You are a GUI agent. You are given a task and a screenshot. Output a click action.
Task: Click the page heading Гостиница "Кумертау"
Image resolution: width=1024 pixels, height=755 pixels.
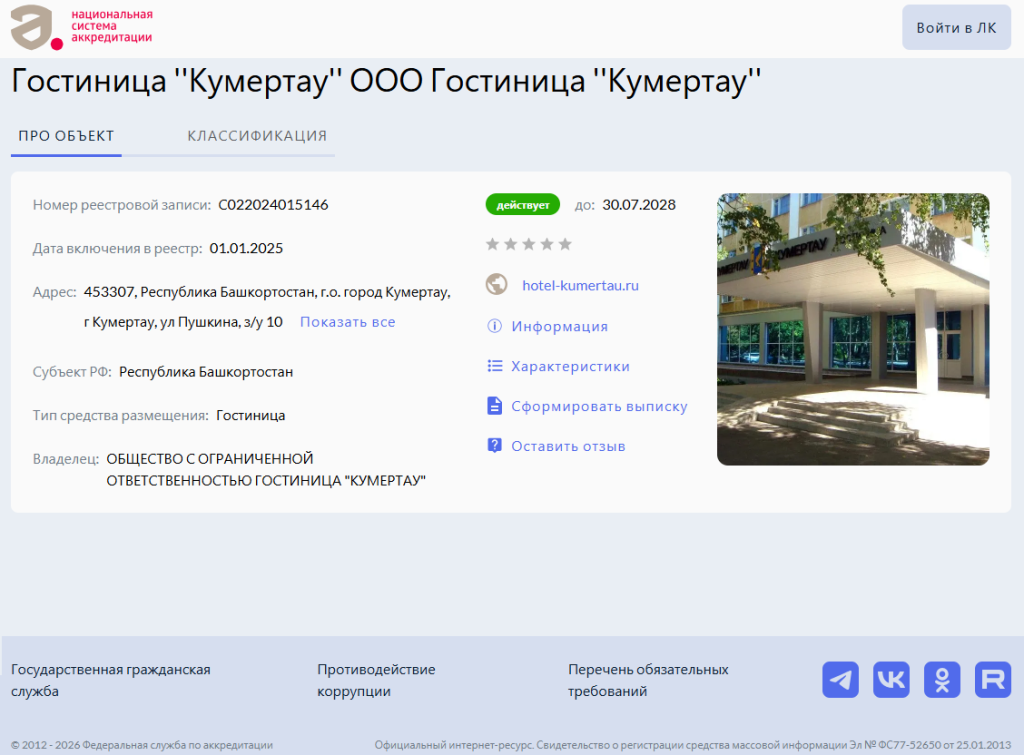[386, 82]
